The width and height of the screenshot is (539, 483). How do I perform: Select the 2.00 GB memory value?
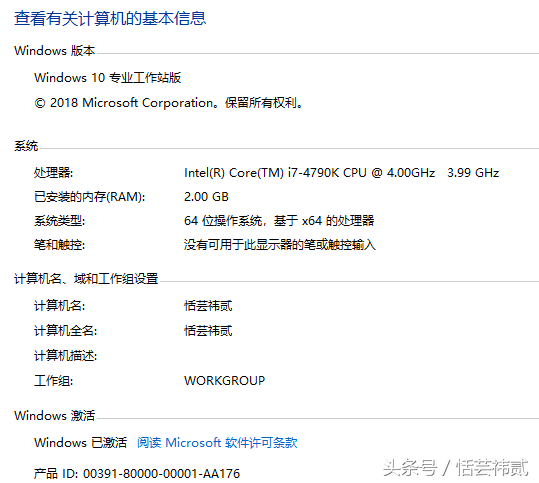point(206,197)
